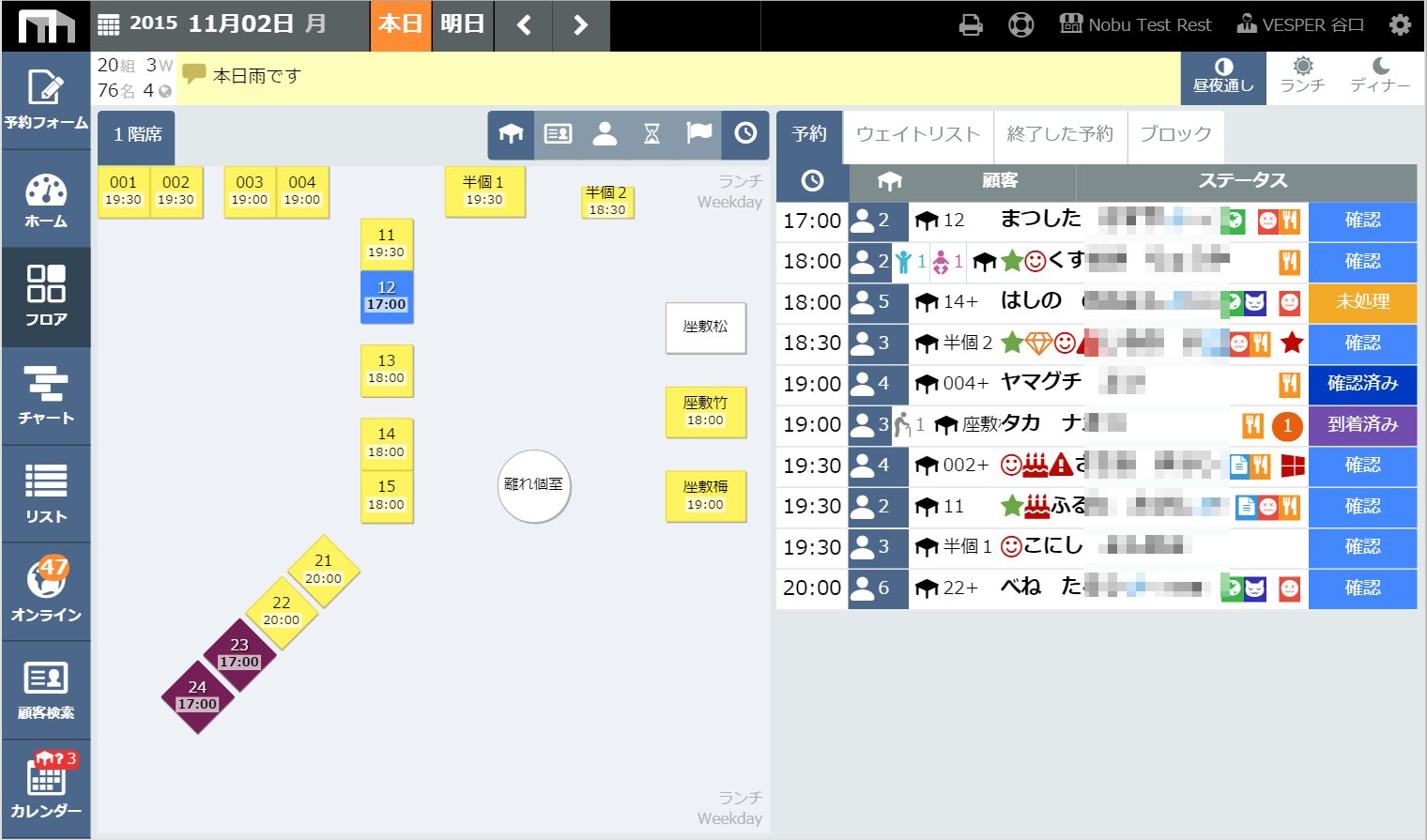Switch to ランチ mode

pyautogui.click(x=1302, y=77)
